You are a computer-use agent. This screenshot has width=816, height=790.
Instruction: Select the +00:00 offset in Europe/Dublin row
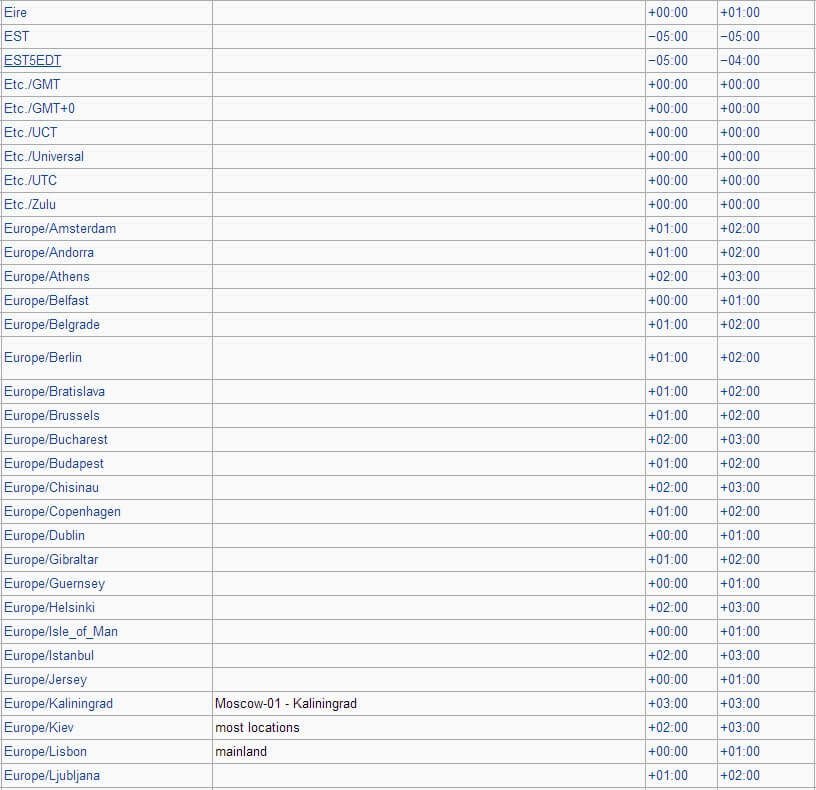pos(668,536)
